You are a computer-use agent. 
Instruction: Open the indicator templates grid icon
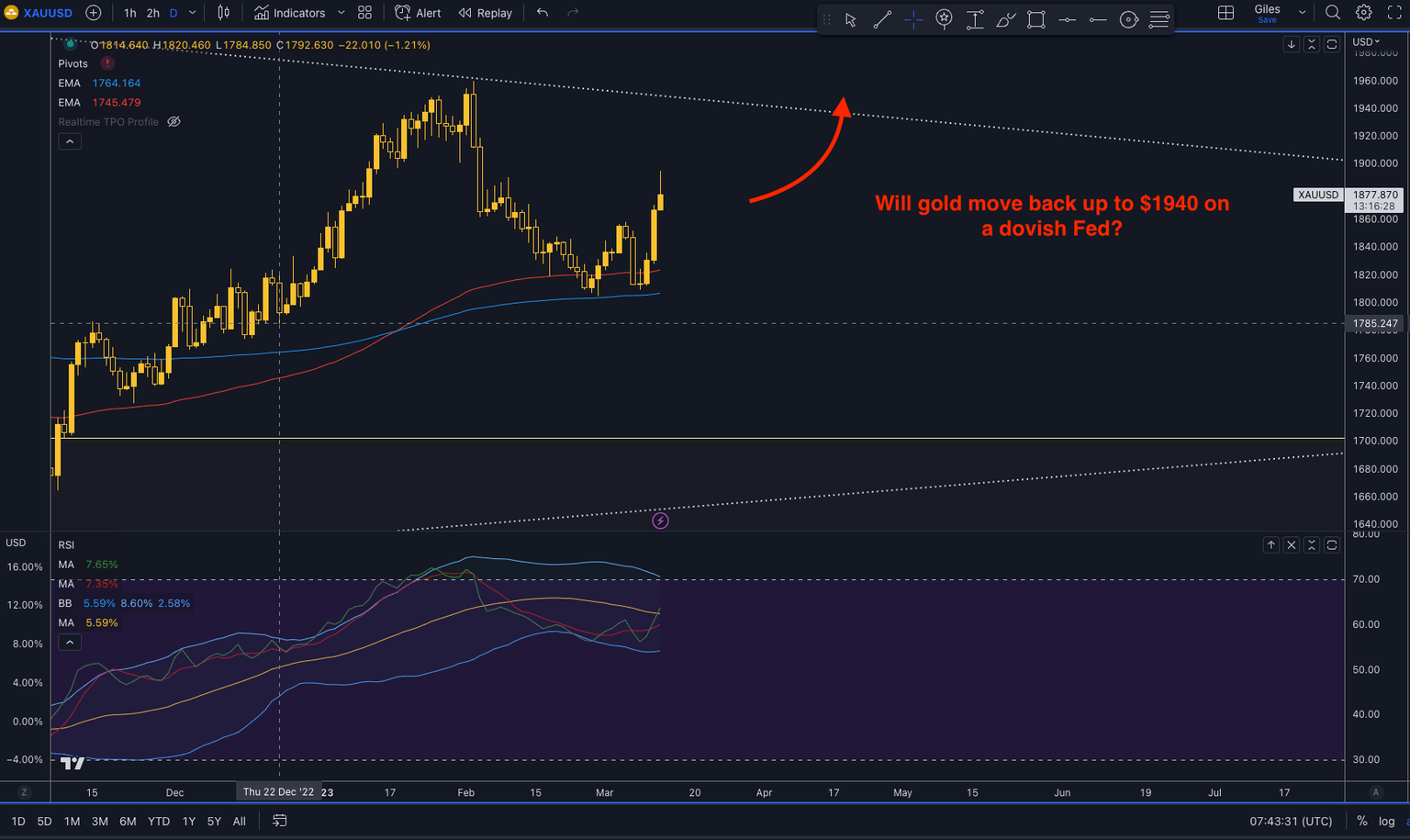[364, 13]
